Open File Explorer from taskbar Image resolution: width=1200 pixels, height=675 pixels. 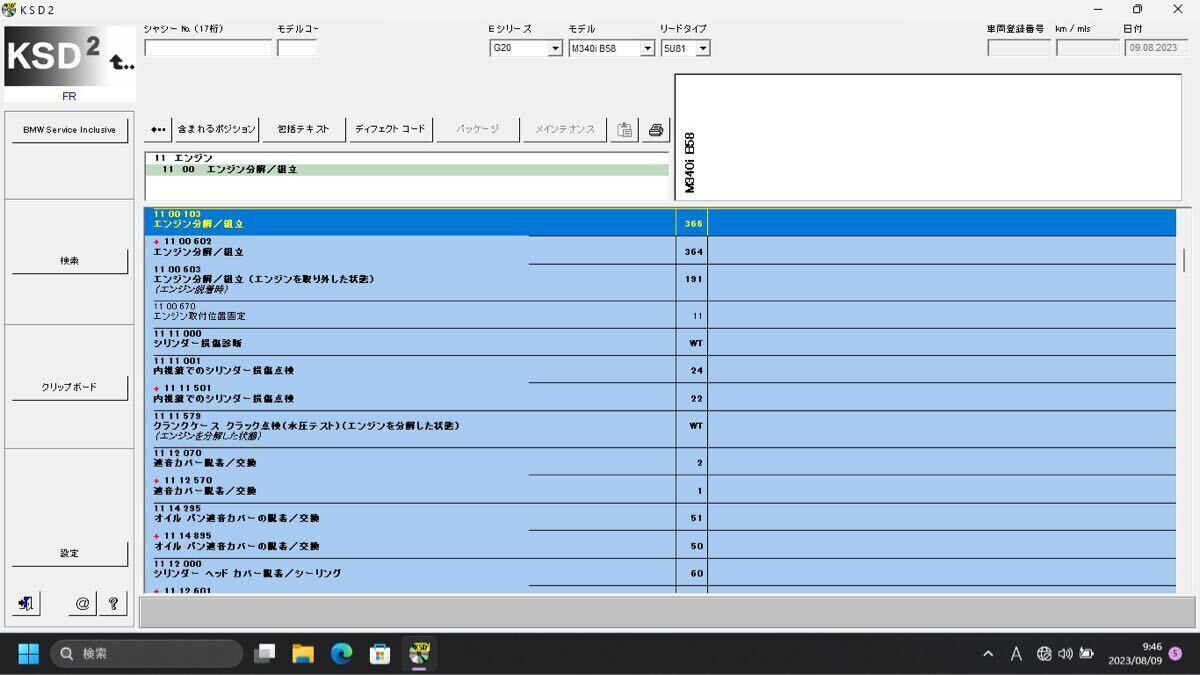303,654
